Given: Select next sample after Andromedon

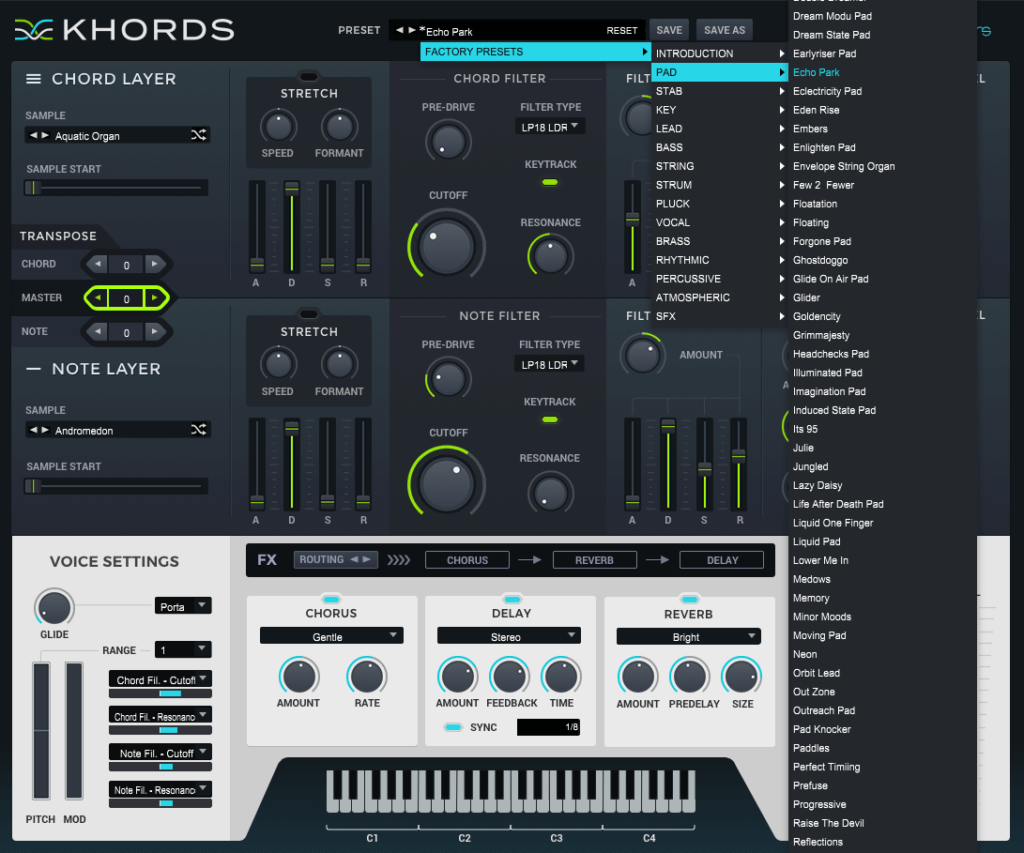Looking at the screenshot, I should tap(45, 430).
